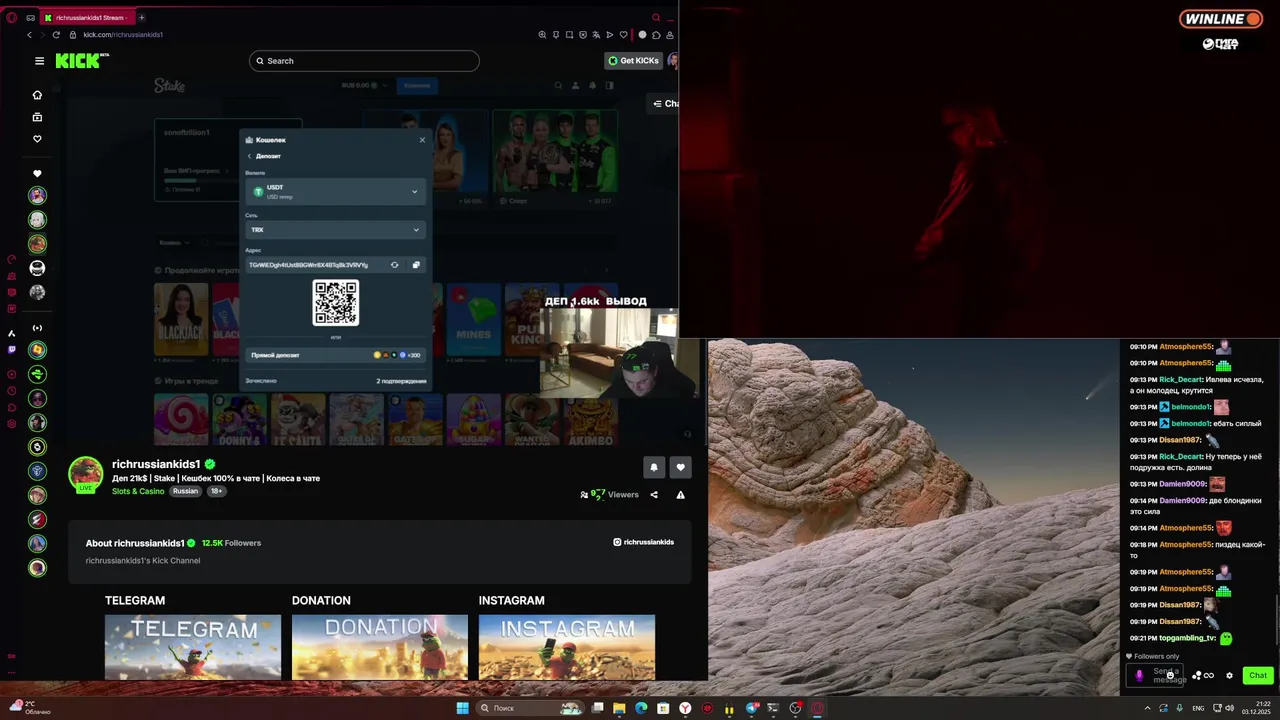1280x720 pixels.
Task: Open the DONATION panel banner
Action: tap(380, 647)
